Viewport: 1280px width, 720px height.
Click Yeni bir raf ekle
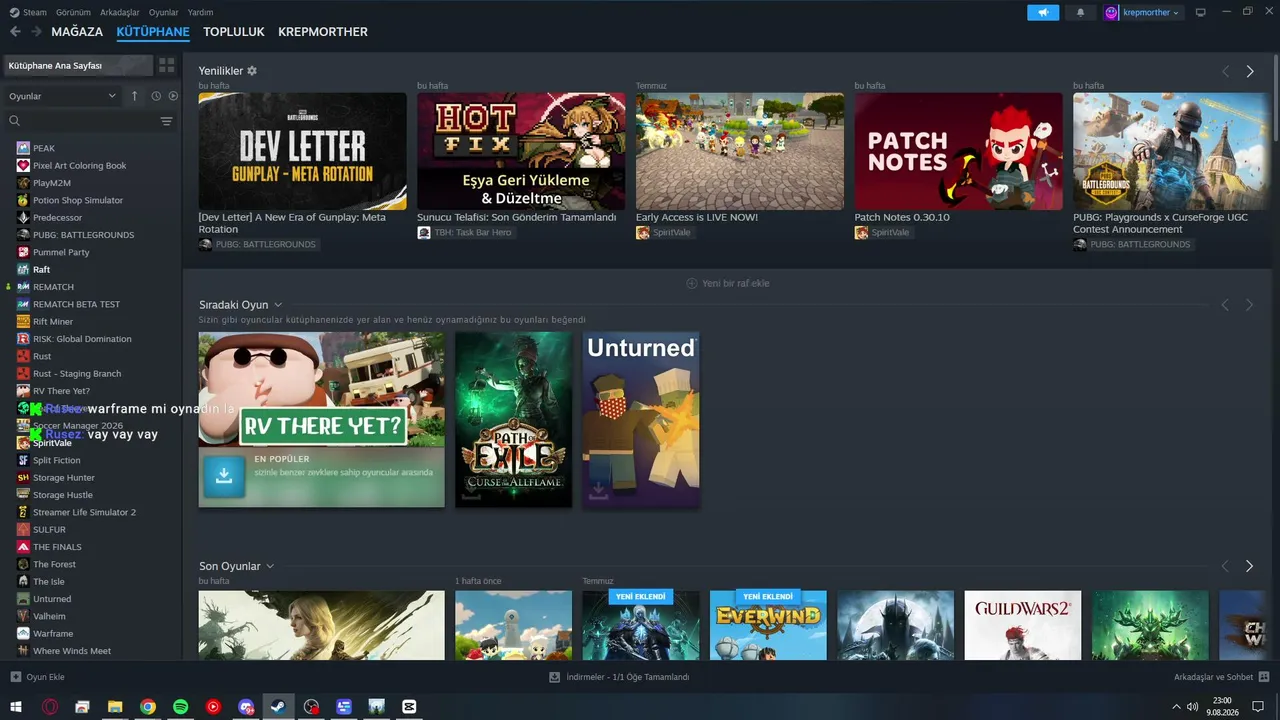pos(727,283)
